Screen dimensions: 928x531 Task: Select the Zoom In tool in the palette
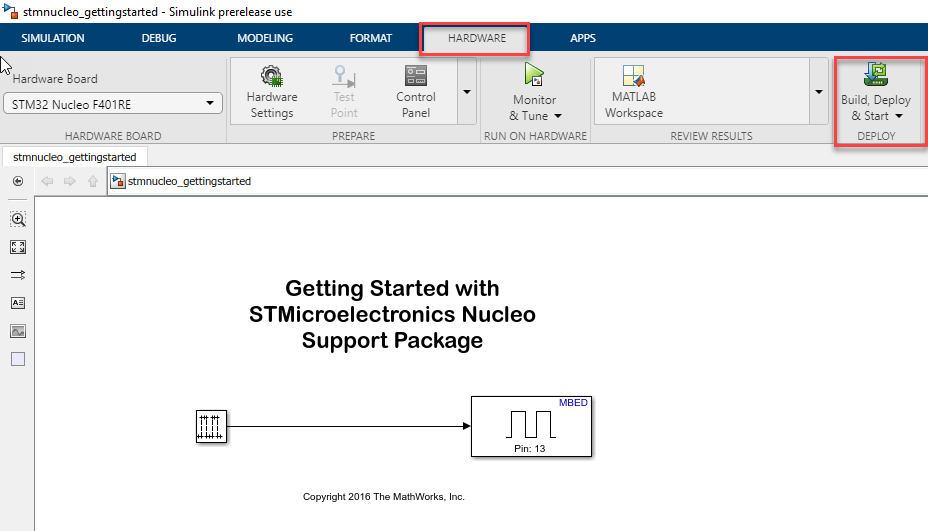[x=18, y=219]
